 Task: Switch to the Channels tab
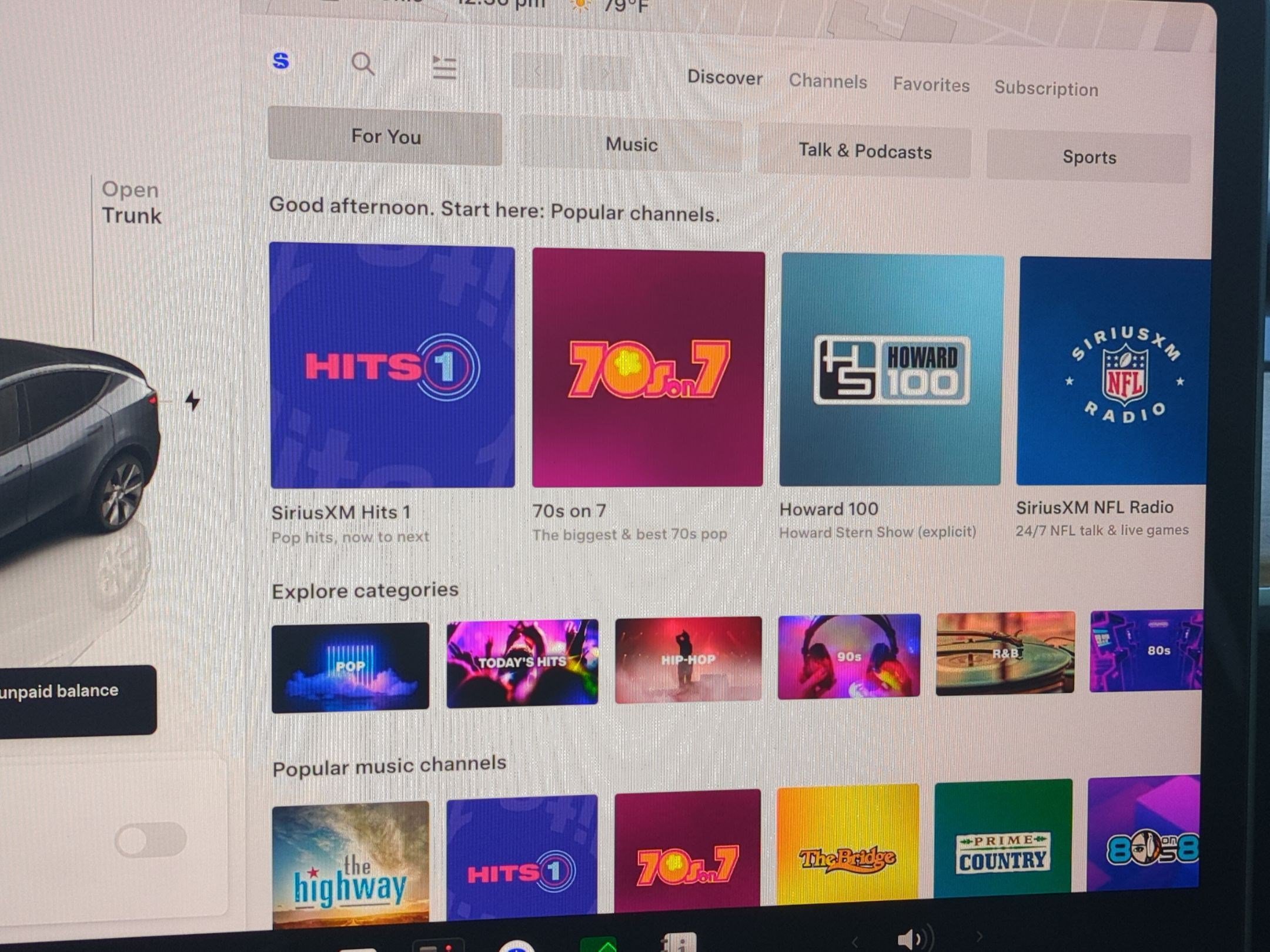click(828, 81)
